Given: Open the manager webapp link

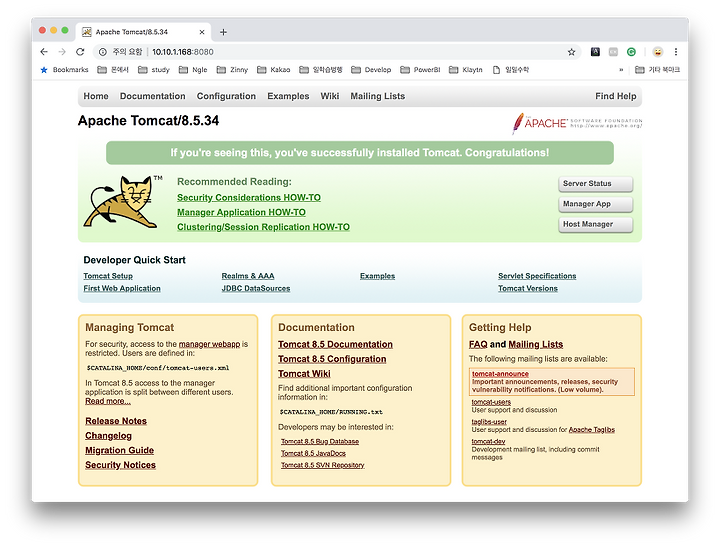Looking at the screenshot, I should (209, 344).
